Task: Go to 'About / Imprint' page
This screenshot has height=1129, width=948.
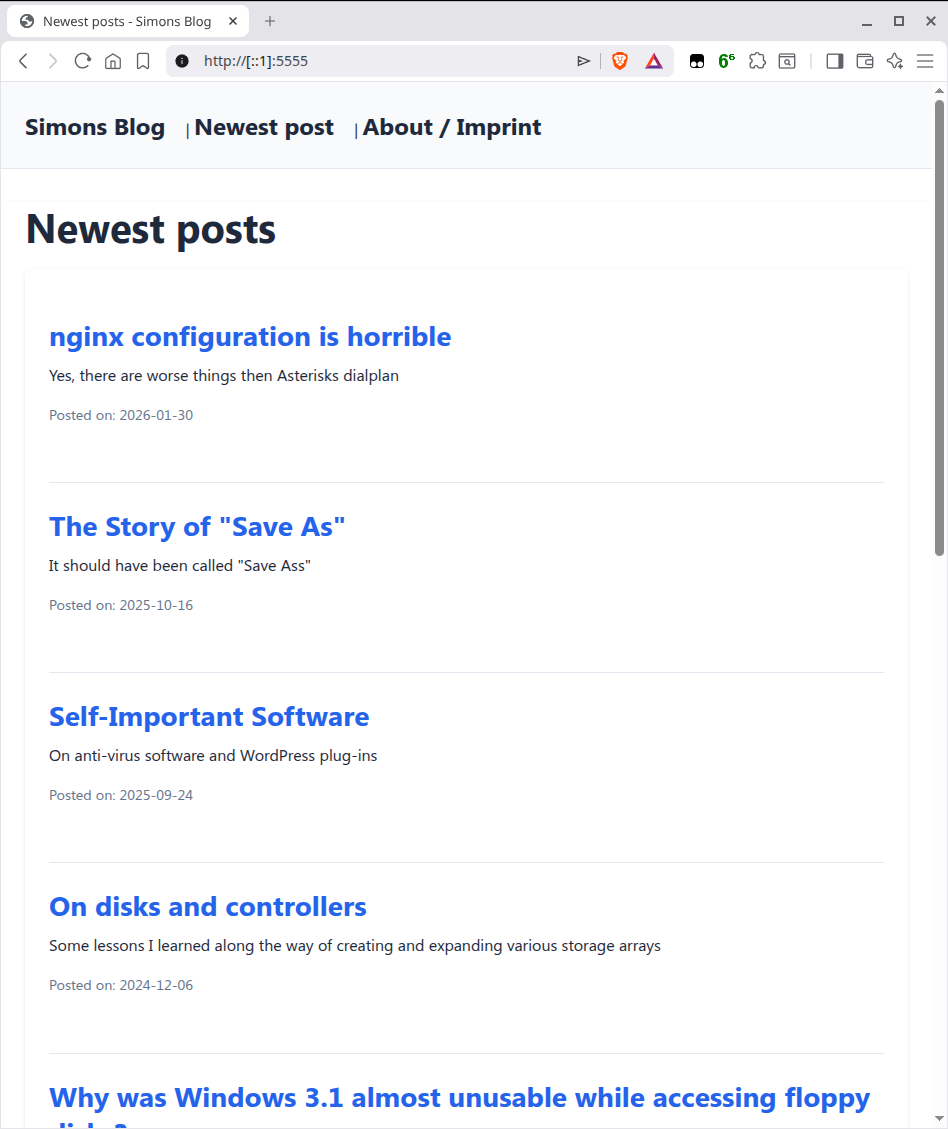Action: (451, 127)
